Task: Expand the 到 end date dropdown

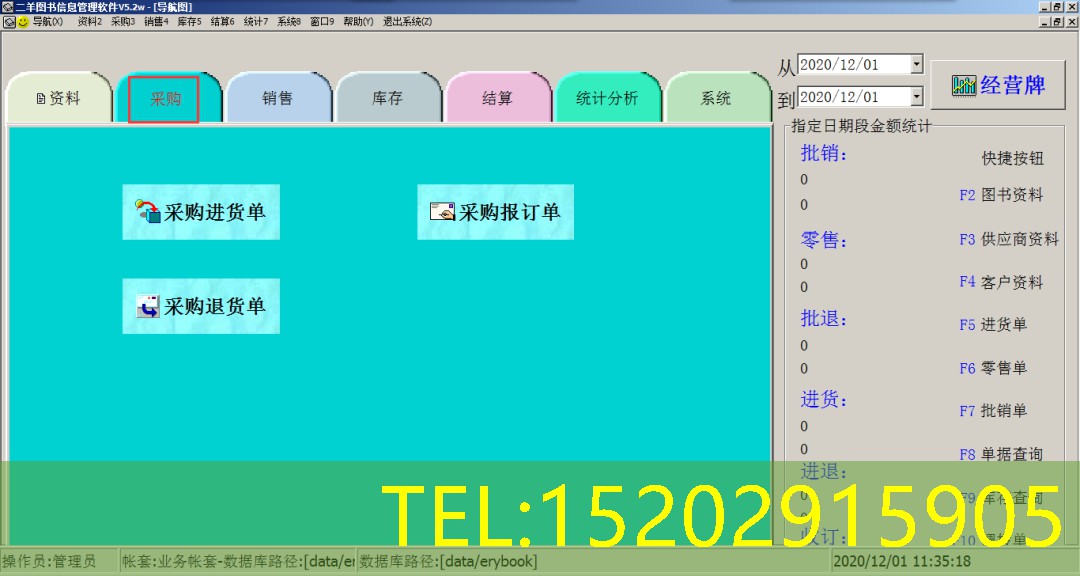Action: 916,96
